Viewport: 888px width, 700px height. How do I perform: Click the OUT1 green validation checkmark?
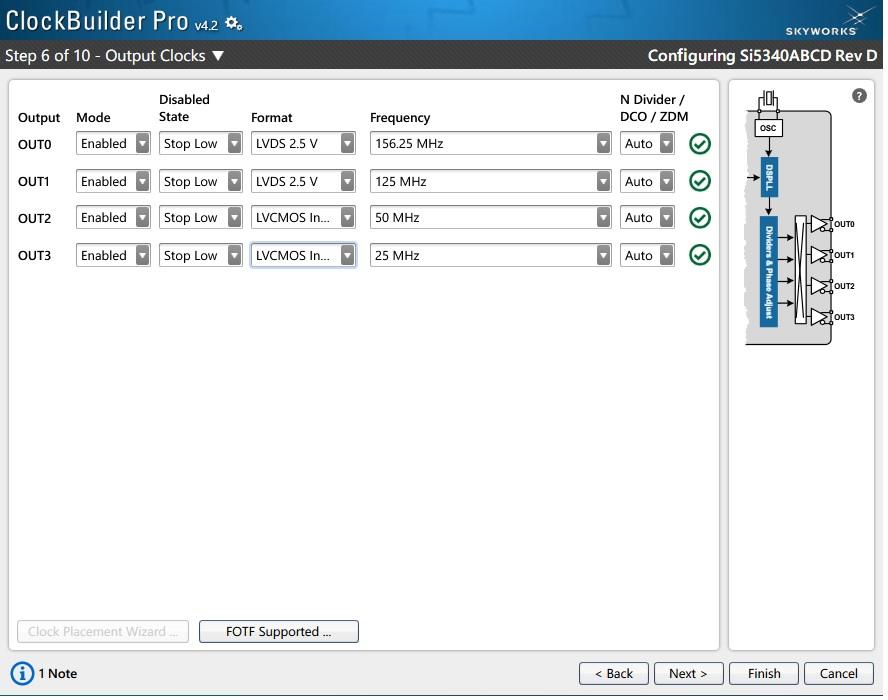(x=699, y=181)
